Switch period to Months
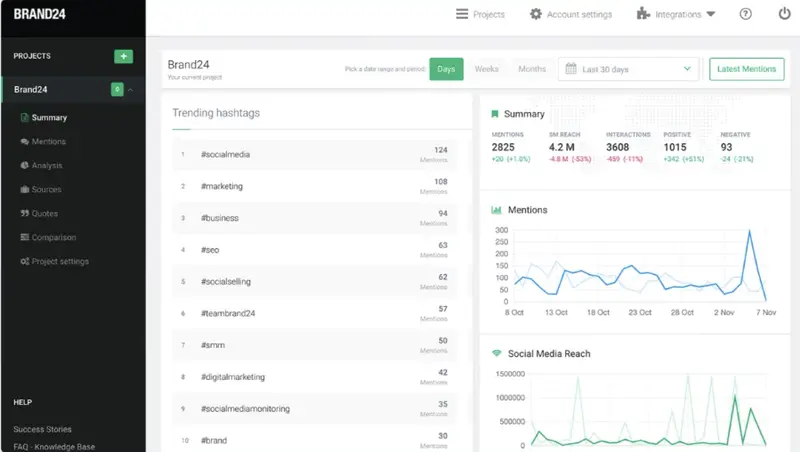This screenshot has width=800, height=452. 532,69
